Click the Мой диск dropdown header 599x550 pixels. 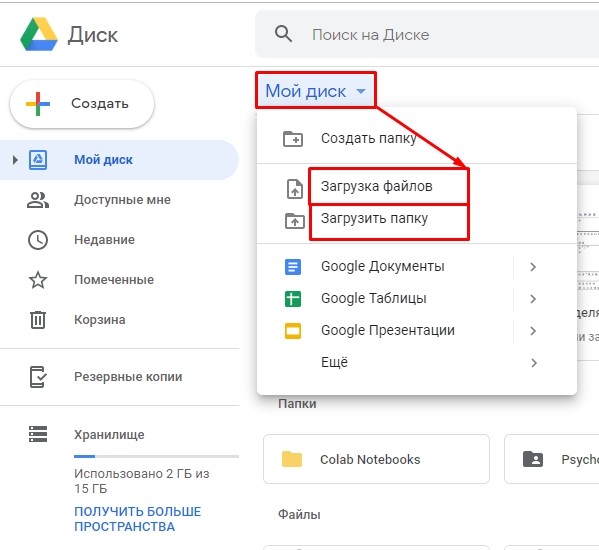(x=316, y=91)
